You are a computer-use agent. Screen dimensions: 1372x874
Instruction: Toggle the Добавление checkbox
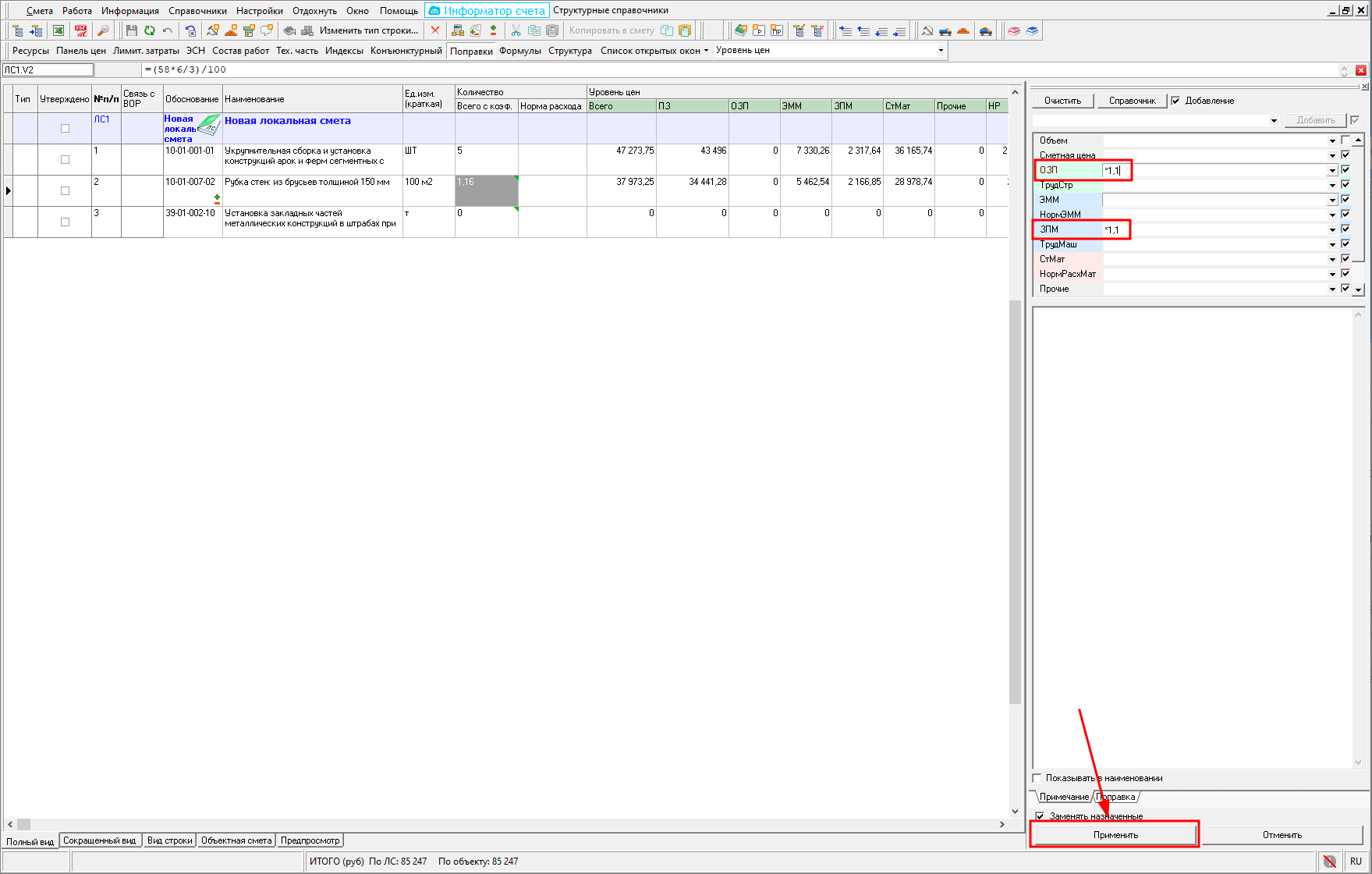click(1175, 101)
